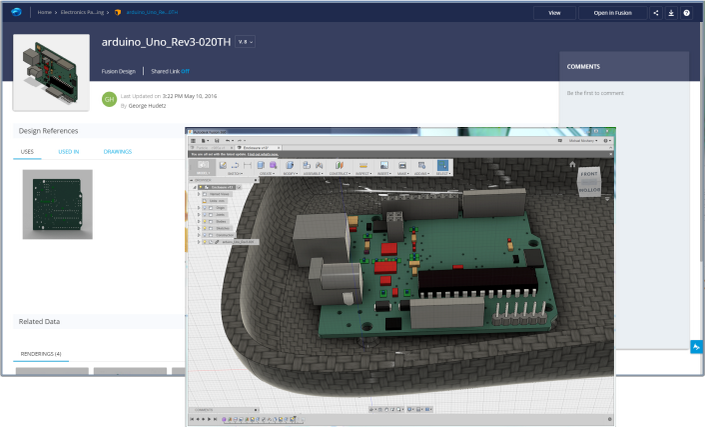Click the Autodesk A360 home logo

[x=17, y=13]
